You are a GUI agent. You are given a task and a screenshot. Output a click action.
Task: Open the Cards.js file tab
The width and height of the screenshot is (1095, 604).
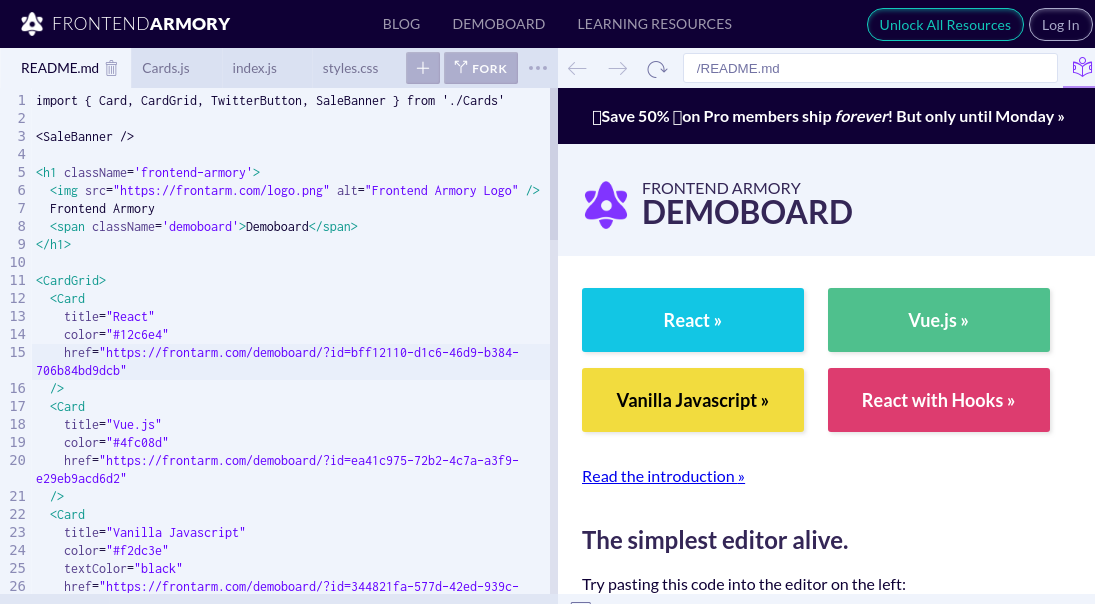coord(166,68)
